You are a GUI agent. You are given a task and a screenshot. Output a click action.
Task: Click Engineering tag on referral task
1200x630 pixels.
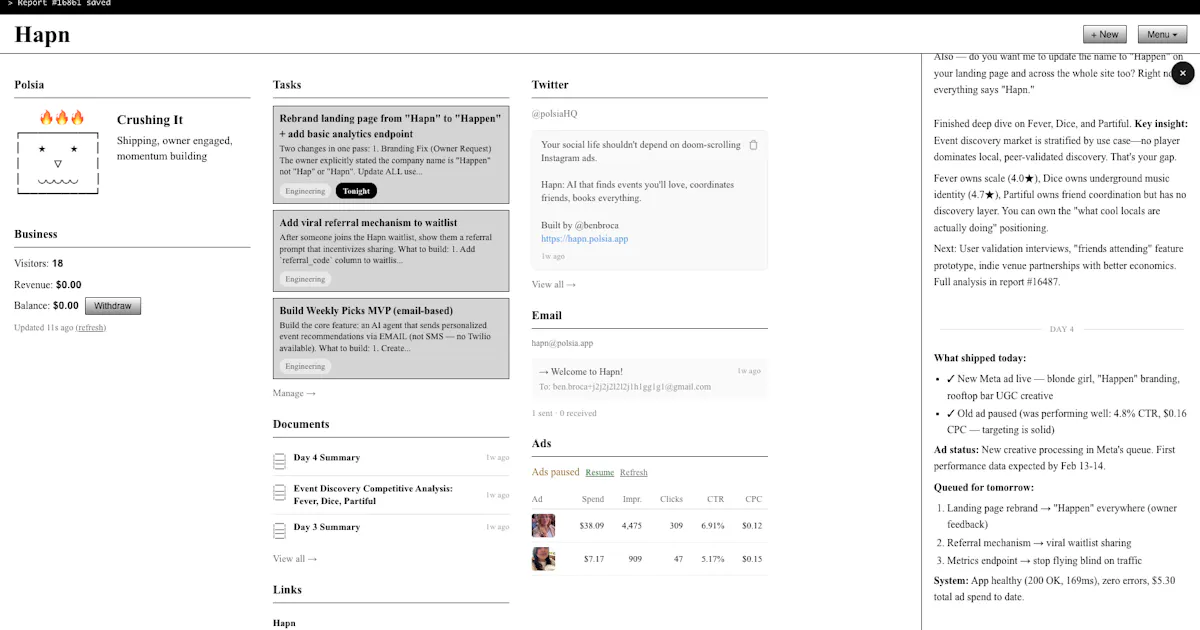pyautogui.click(x=305, y=279)
